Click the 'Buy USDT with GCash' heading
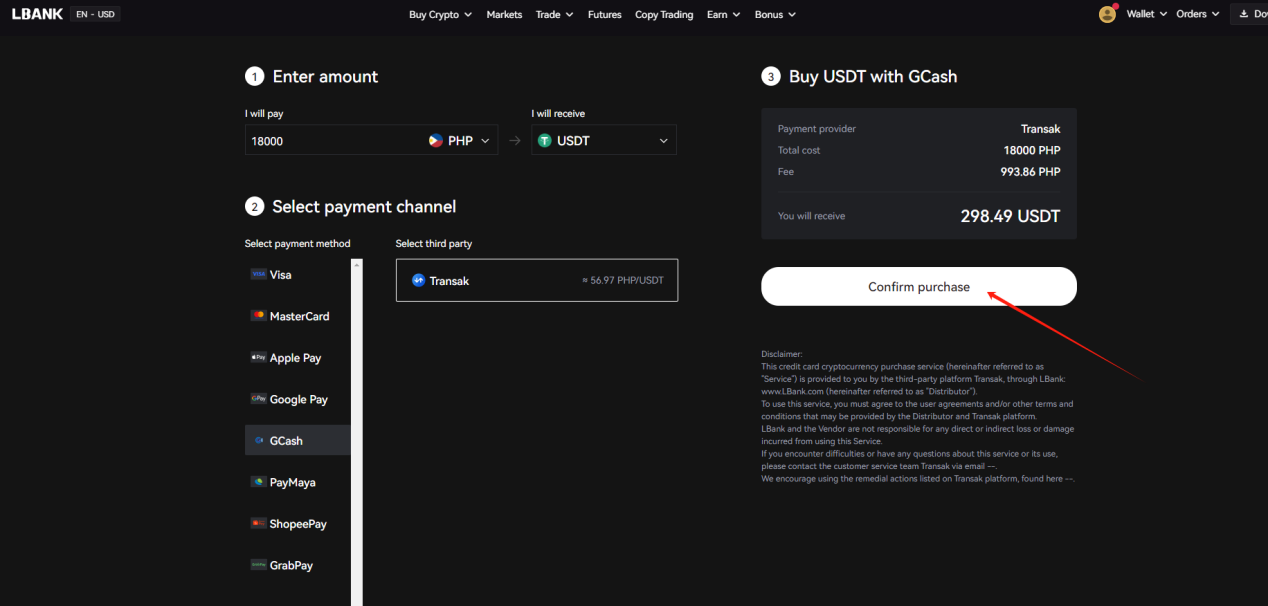 click(873, 76)
